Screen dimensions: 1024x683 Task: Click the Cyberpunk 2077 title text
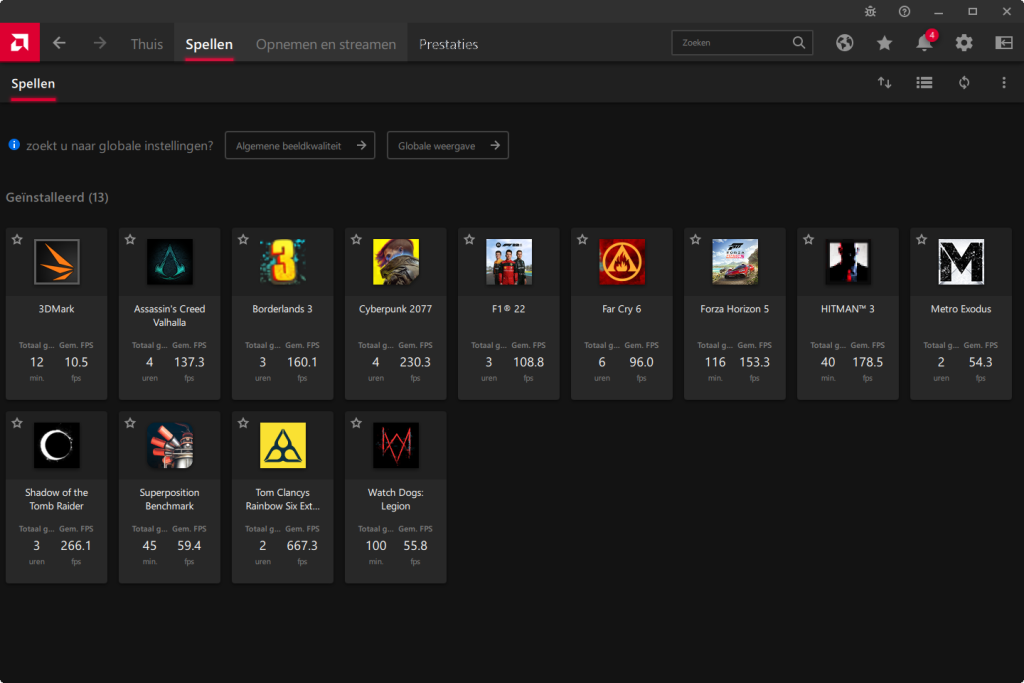[x=396, y=309]
